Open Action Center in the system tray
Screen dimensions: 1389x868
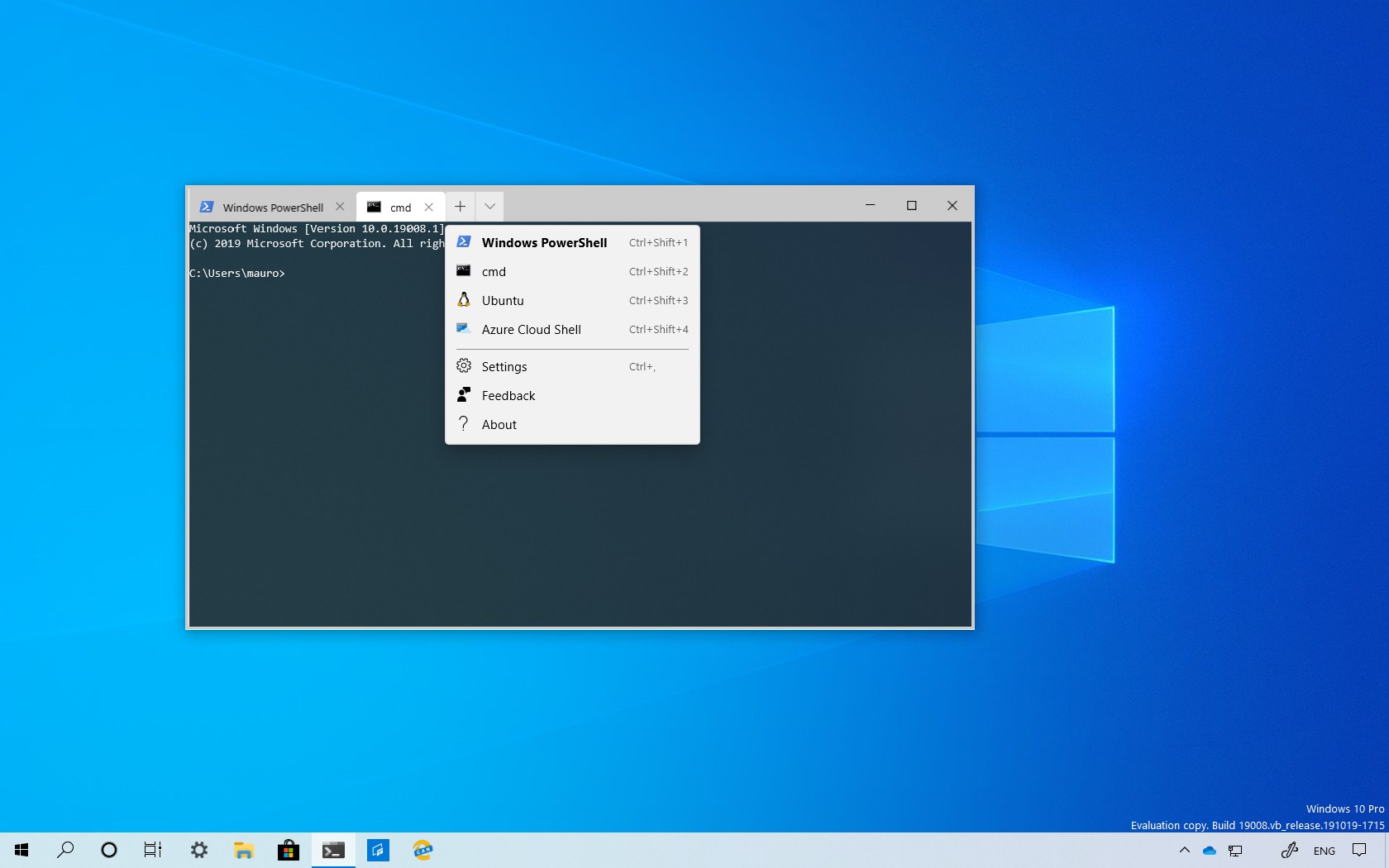(1358, 850)
